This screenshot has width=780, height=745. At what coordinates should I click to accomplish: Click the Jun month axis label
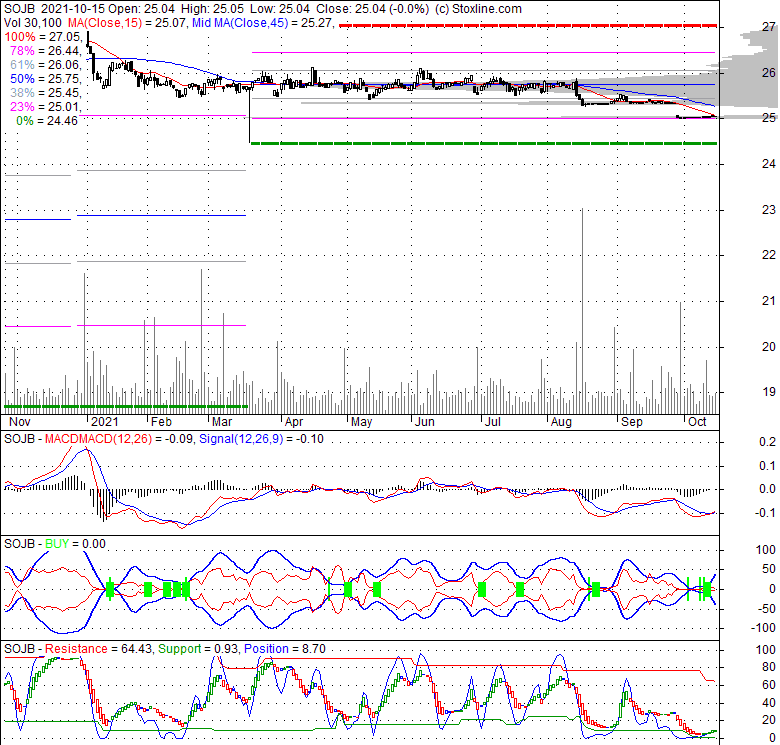pyautogui.click(x=425, y=422)
